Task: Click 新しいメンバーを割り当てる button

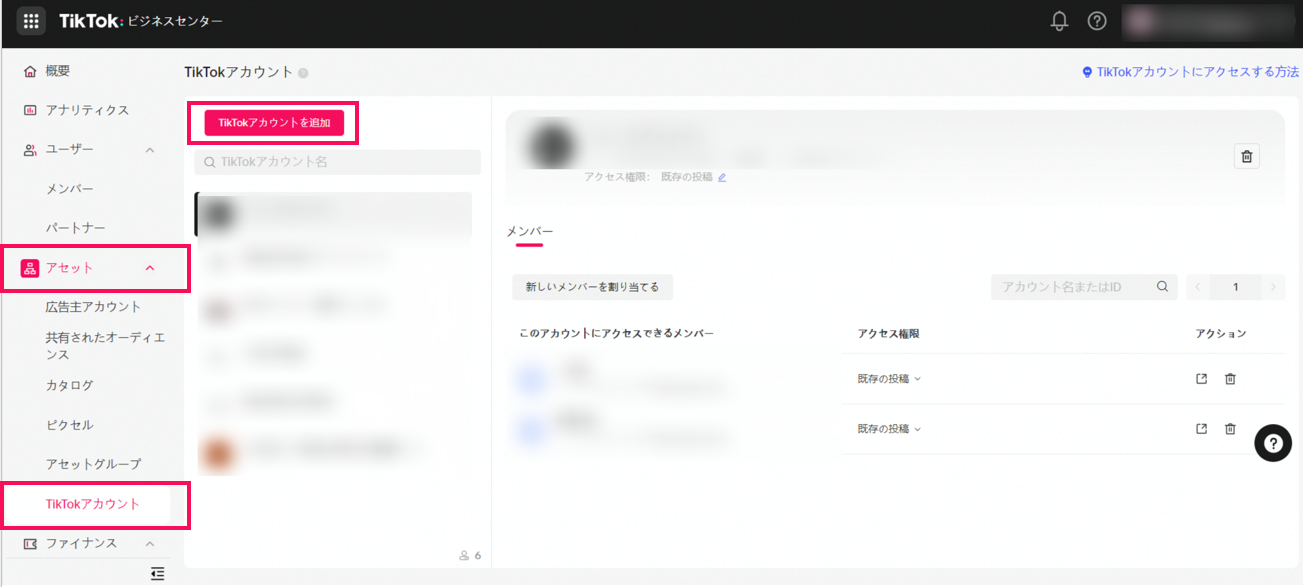Action: (592, 287)
